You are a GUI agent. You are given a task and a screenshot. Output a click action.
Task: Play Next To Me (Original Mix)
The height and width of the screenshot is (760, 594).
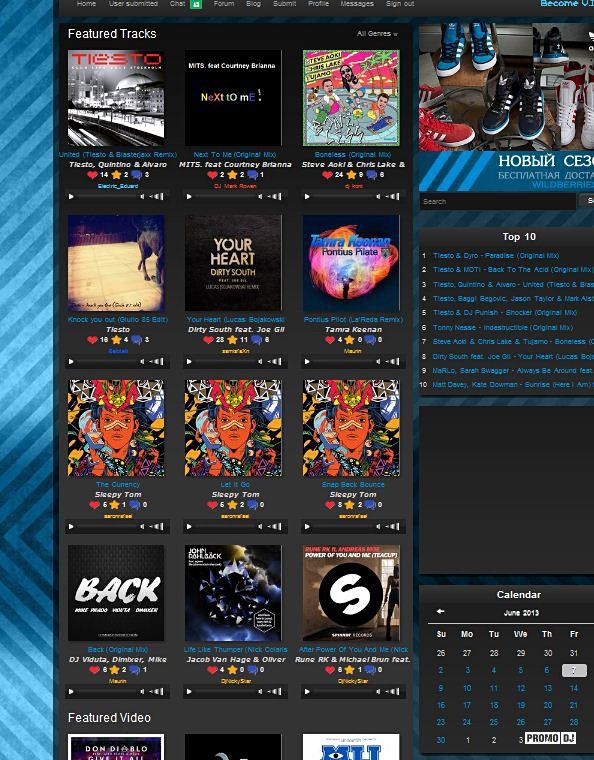pos(189,196)
